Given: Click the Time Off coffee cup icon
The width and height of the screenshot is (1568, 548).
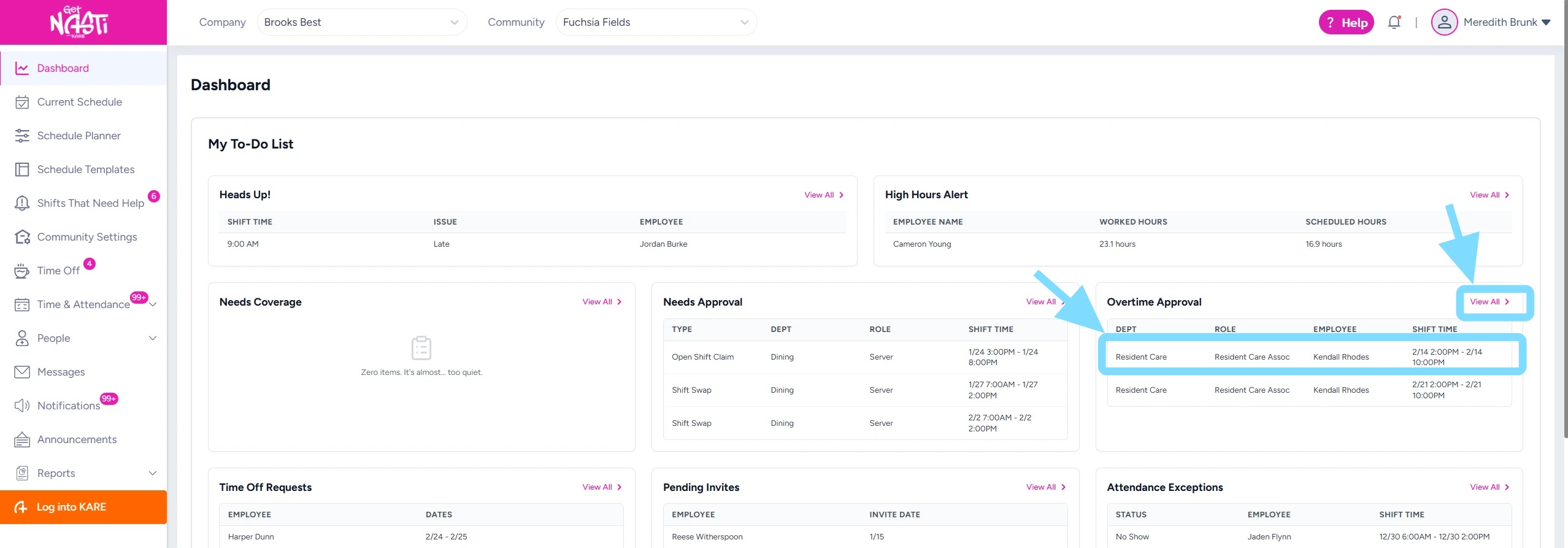Looking at the screenshot, I should click(22, 271).
